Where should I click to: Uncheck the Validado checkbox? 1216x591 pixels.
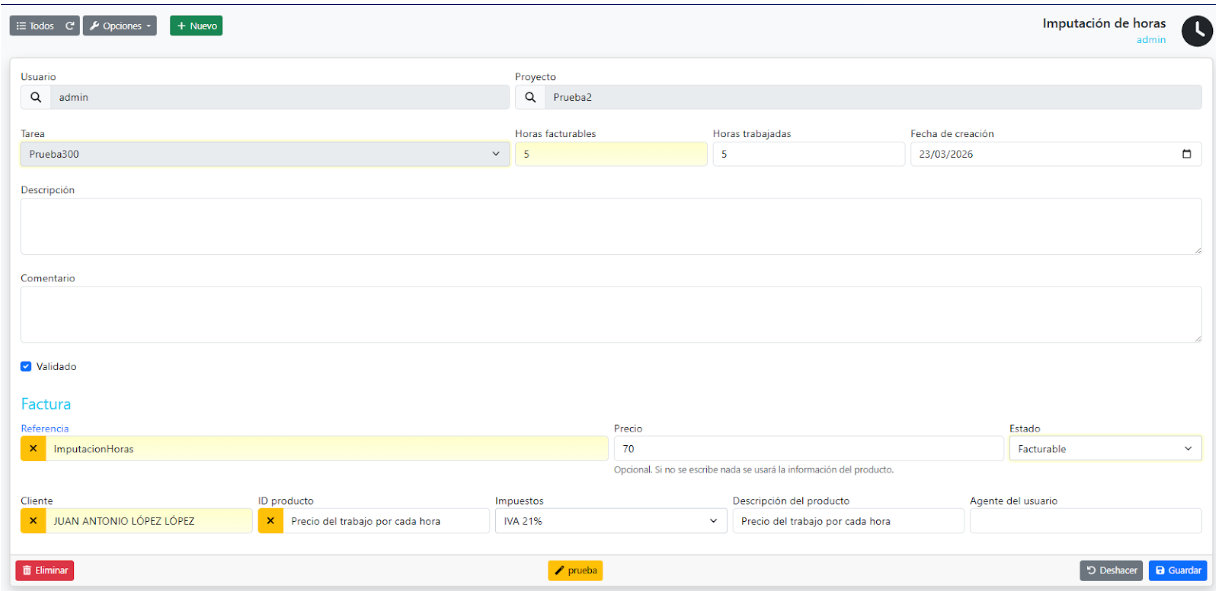pyautogui.click(x=26, y=367)
